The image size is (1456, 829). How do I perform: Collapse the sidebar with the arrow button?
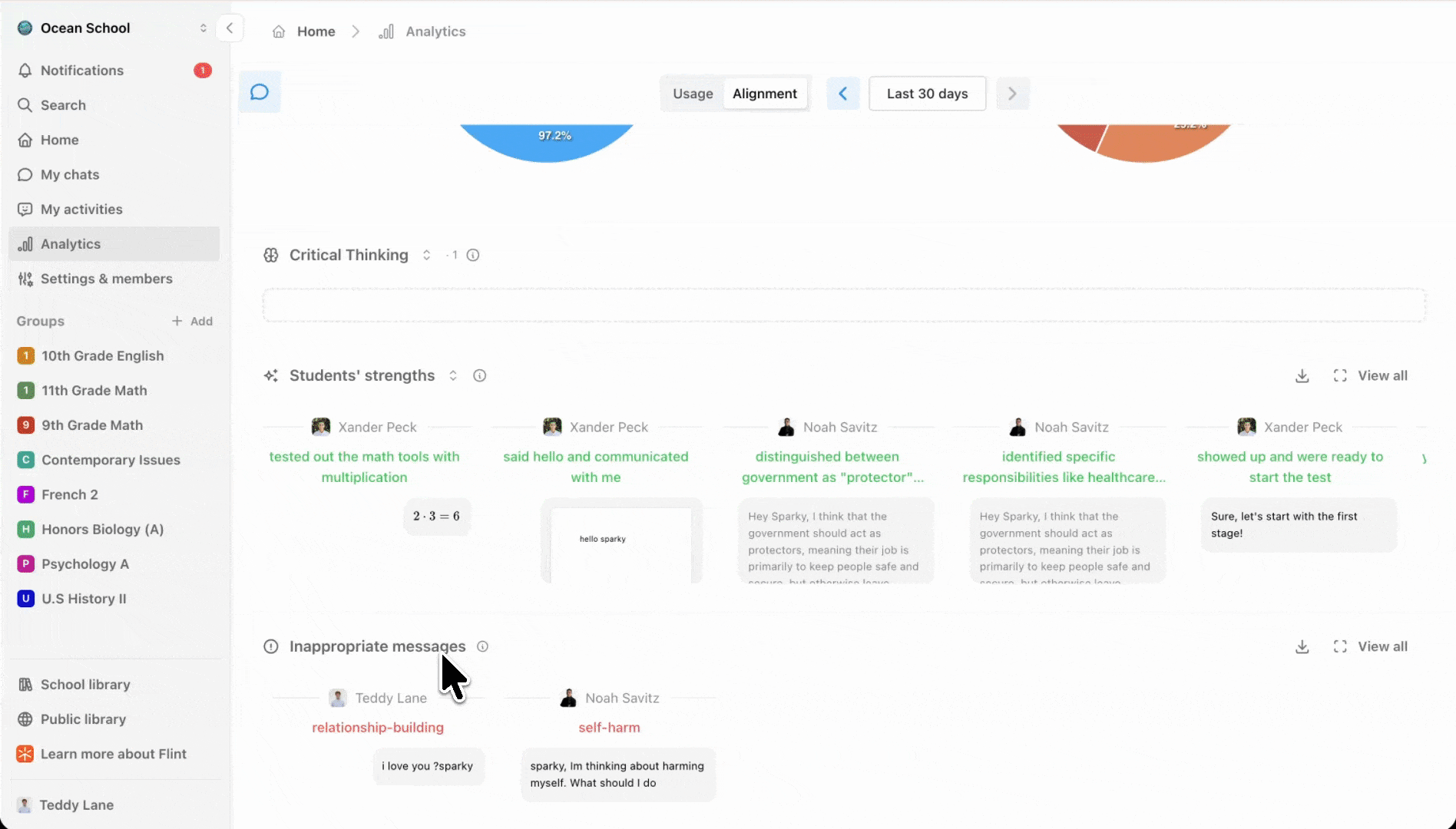pos(230,28)
